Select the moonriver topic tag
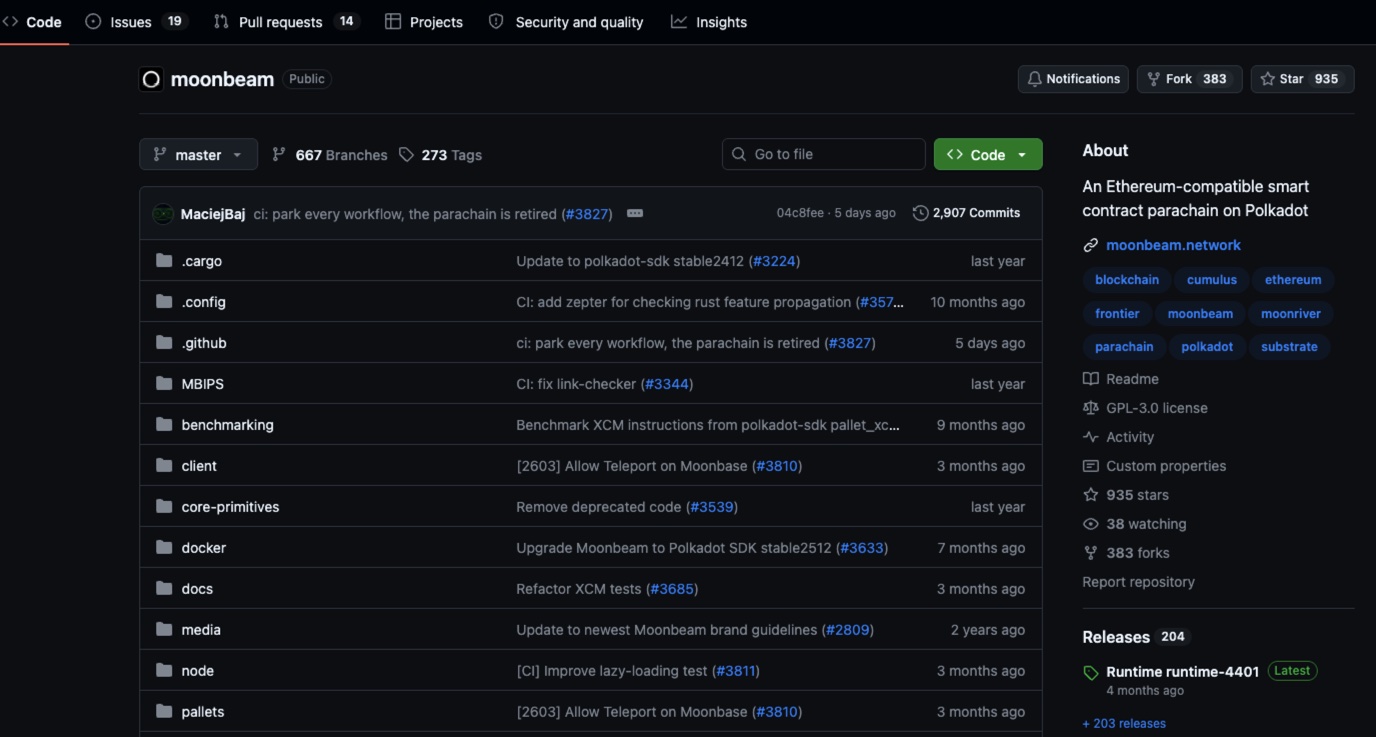 coord(1291,314)
